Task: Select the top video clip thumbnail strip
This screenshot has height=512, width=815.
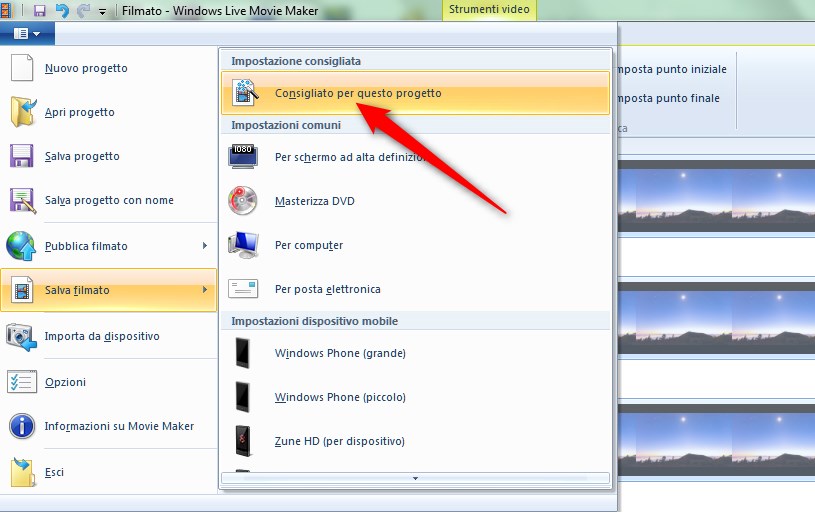Action: [716, 196]
